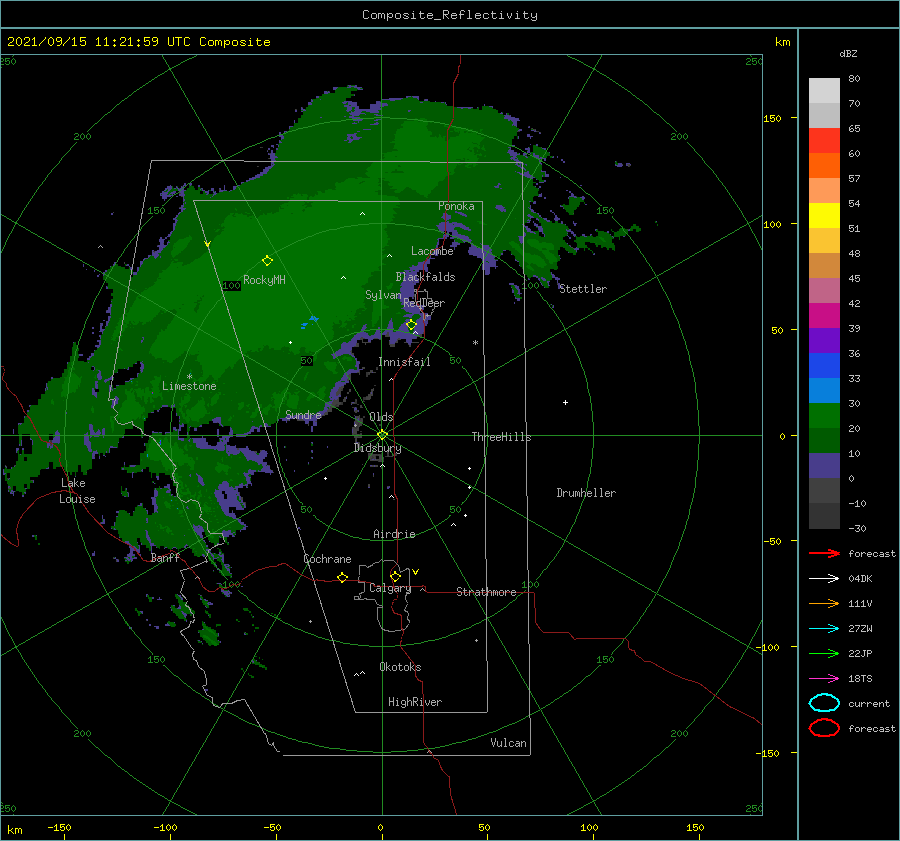
Task: Click the Drumheller city label
Action: point(586,493)
